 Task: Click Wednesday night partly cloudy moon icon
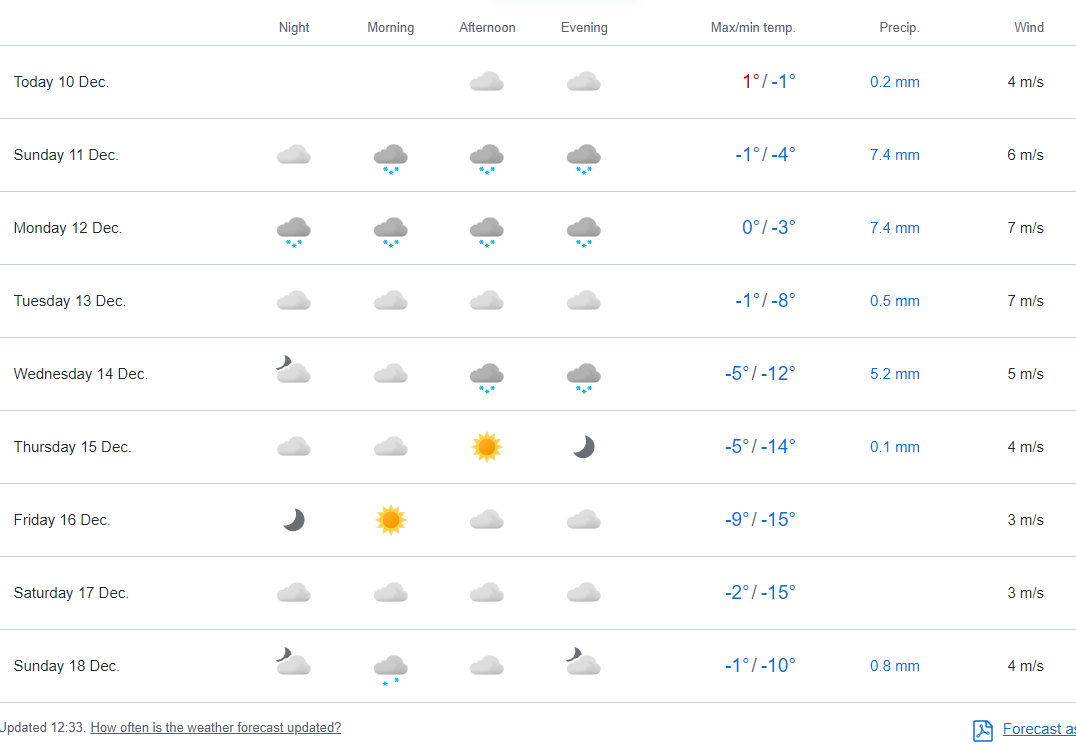(293, 372)
